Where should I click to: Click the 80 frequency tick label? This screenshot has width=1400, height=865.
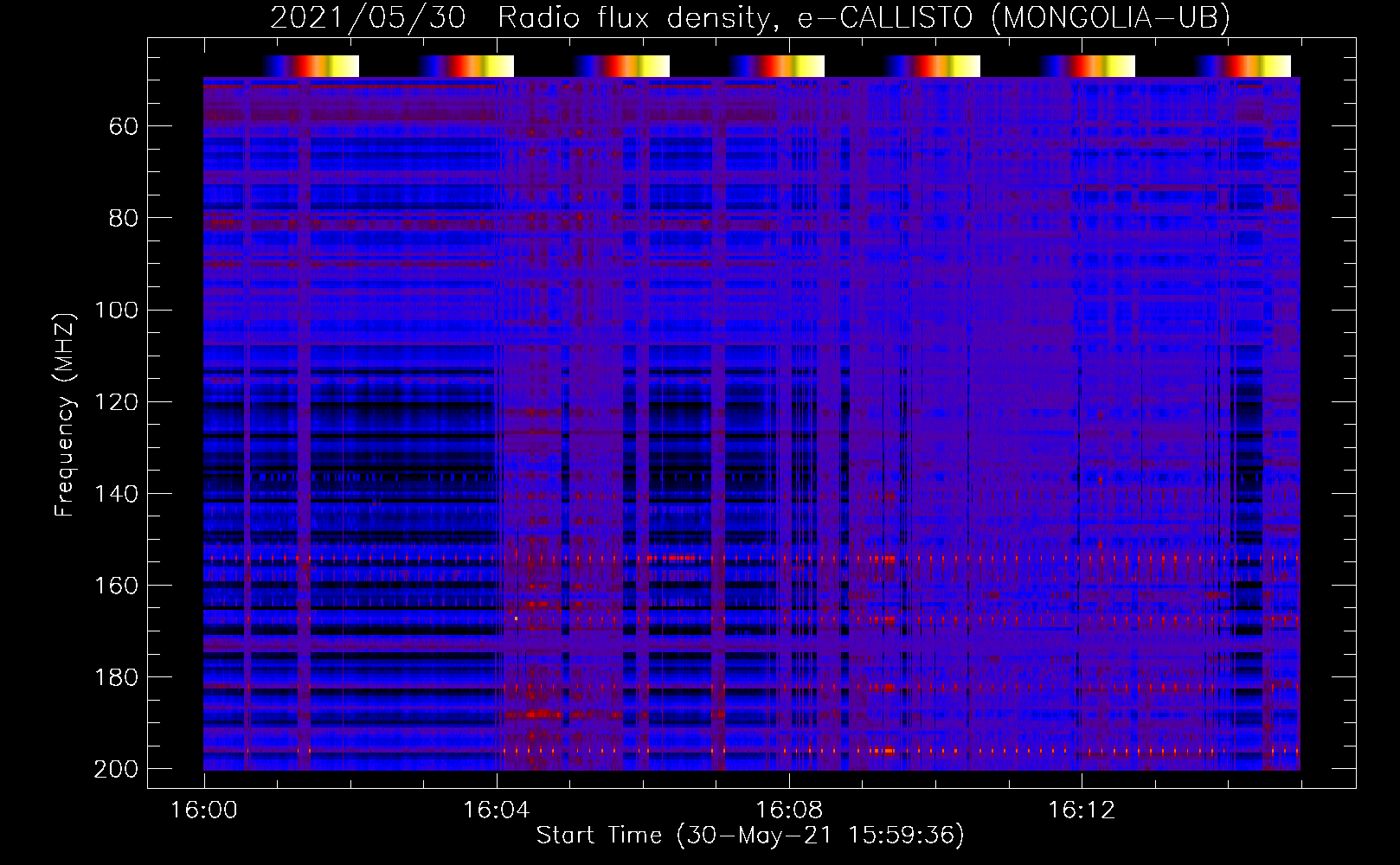click(124, 219)
